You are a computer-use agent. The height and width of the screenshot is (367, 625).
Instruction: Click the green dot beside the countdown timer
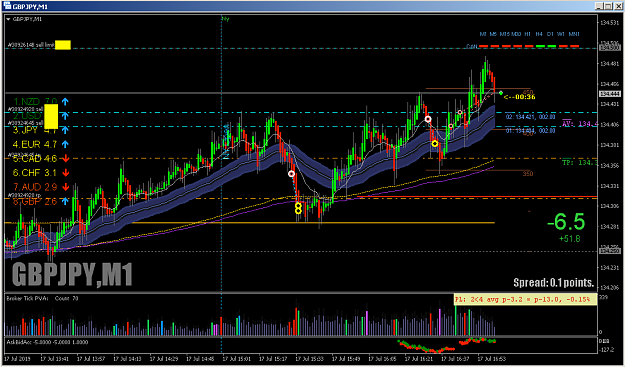coord(501,93)
